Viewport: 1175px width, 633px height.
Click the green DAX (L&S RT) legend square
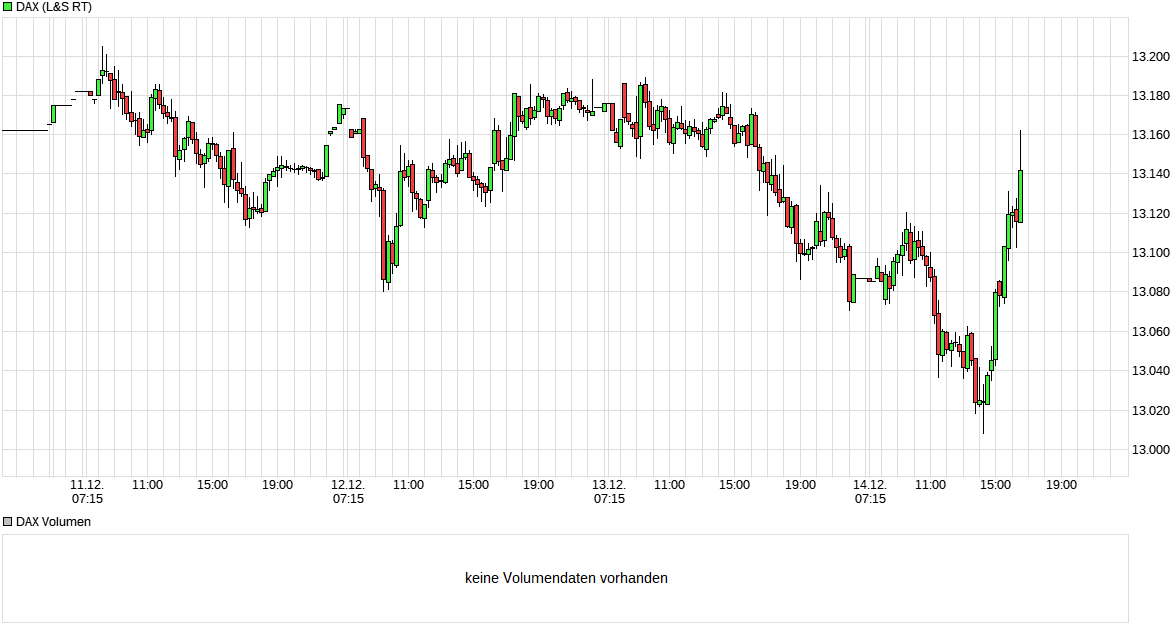pos(7,7)
